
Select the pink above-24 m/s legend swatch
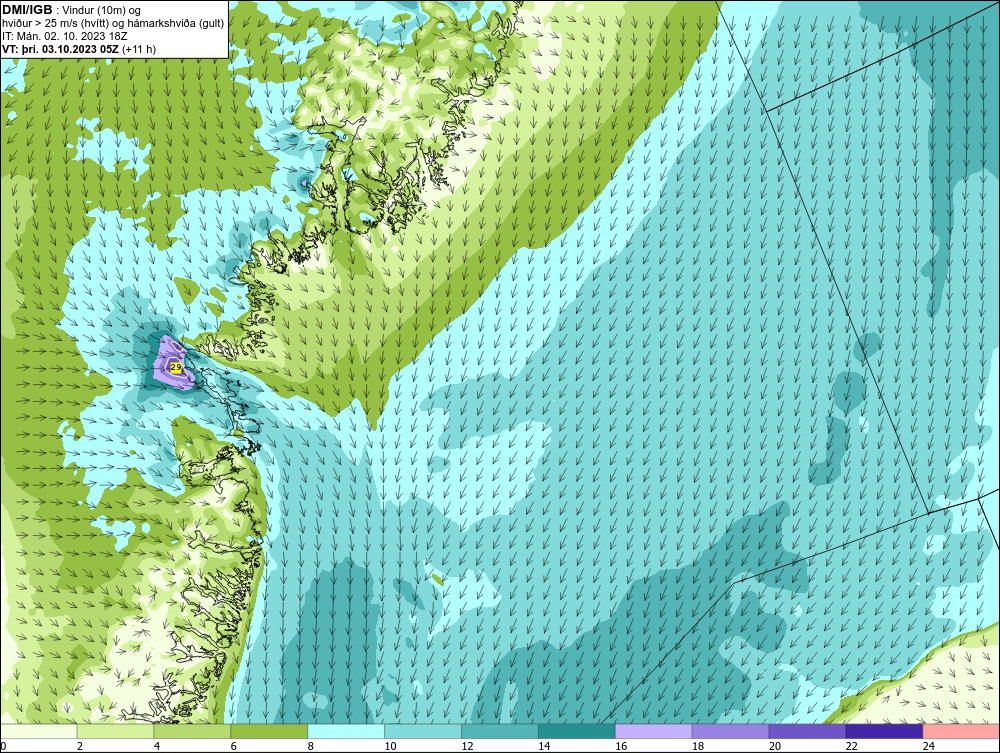click(961, 731)
